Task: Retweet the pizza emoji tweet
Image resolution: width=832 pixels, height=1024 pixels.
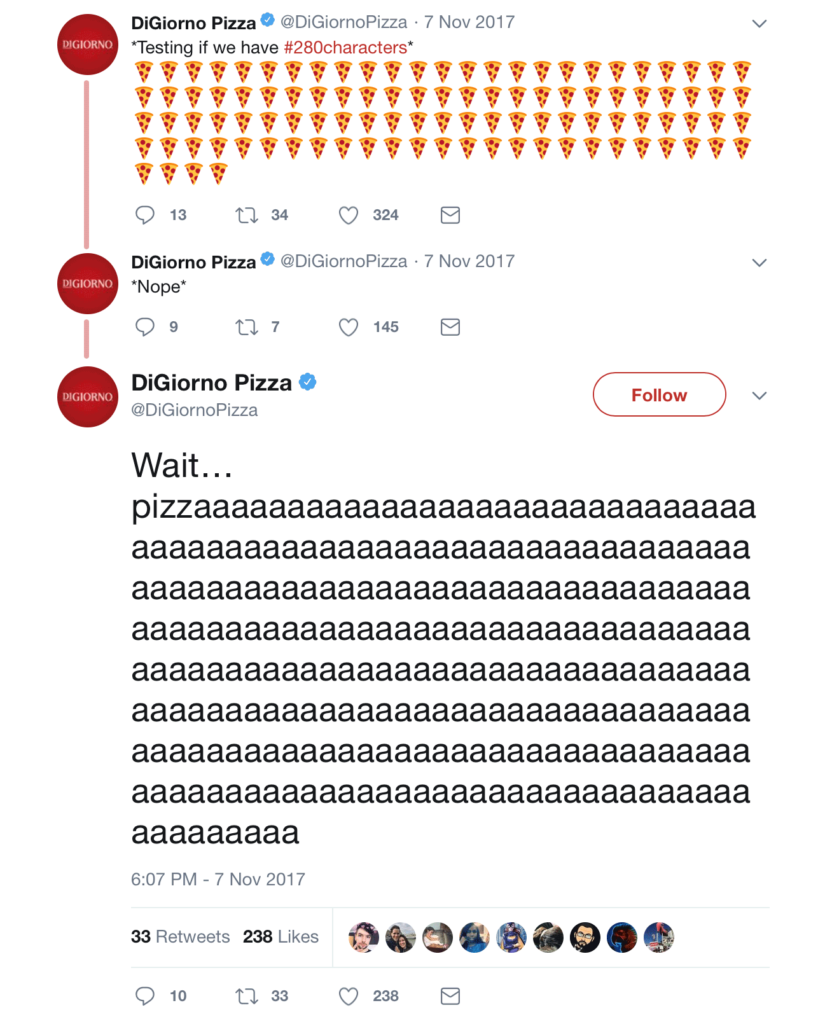Action: tap(245, 215)
